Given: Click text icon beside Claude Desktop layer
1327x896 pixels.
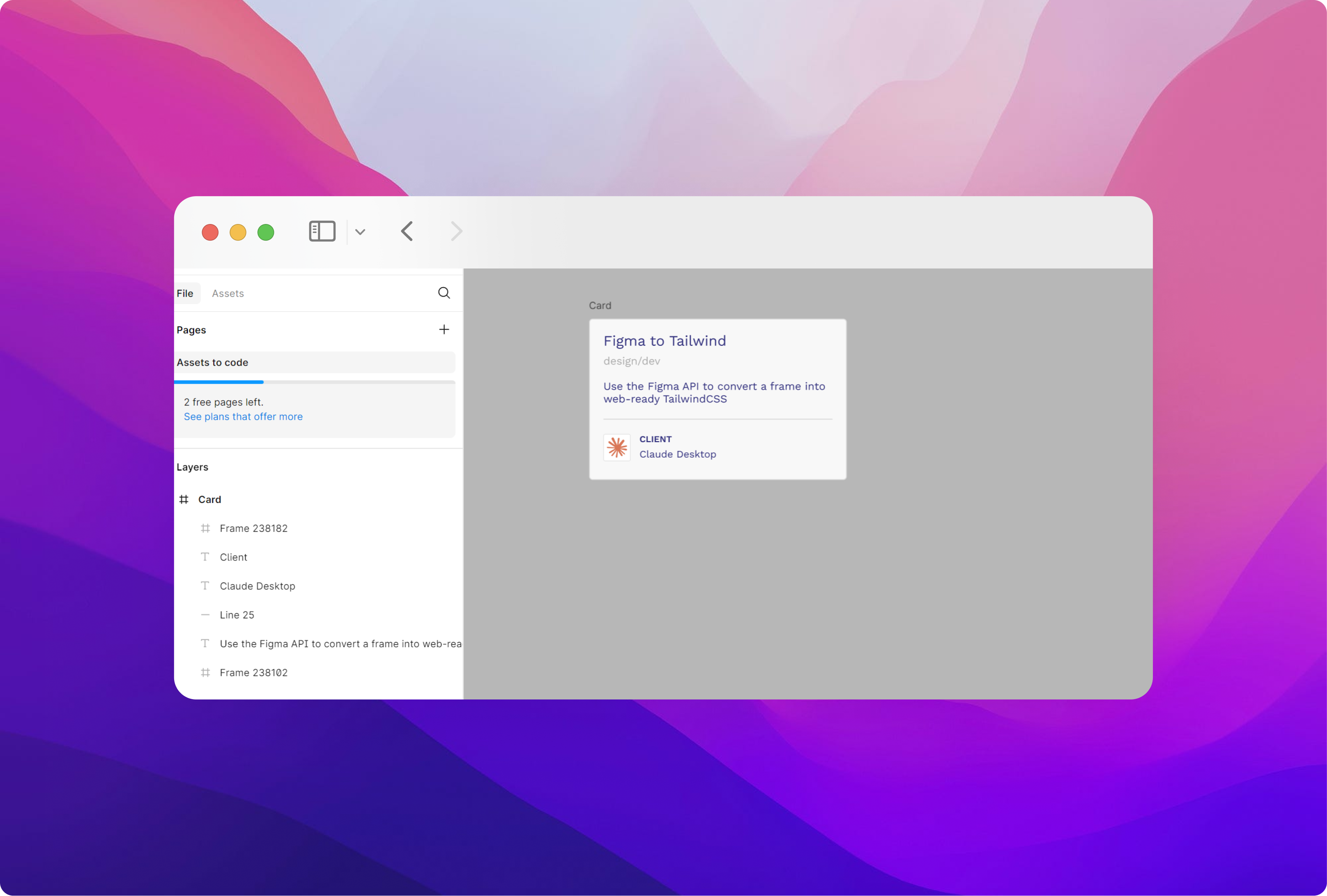Looking at the screenshot, I should tap(205, 586).
